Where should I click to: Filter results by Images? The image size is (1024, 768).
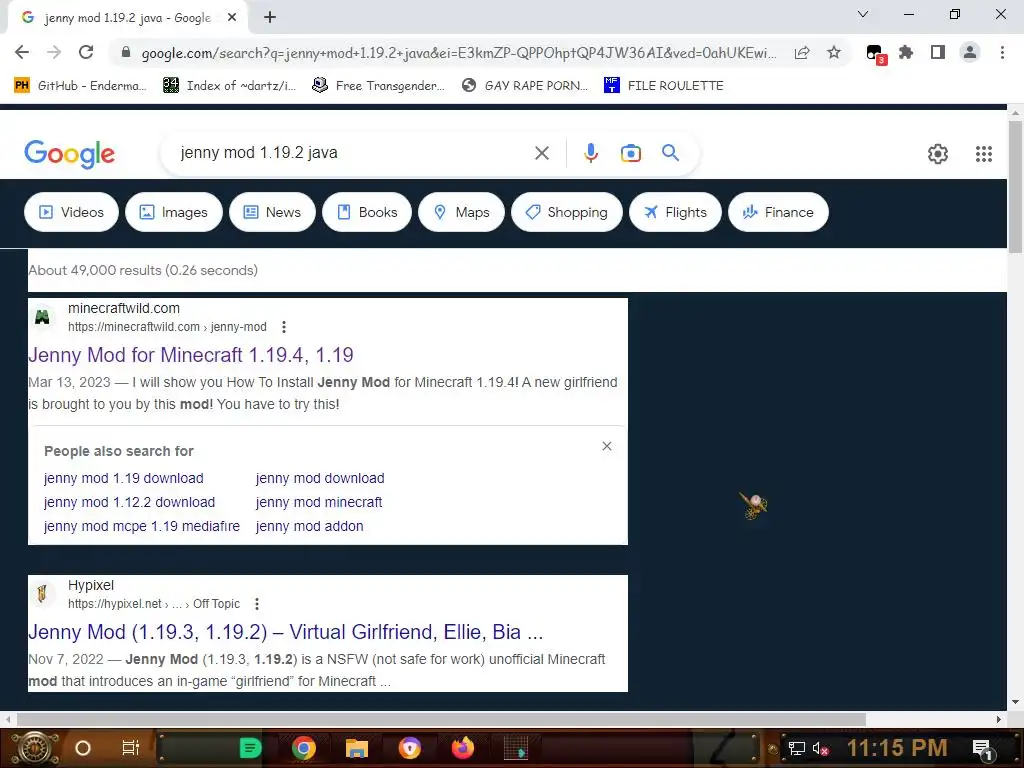pos(174,212)
